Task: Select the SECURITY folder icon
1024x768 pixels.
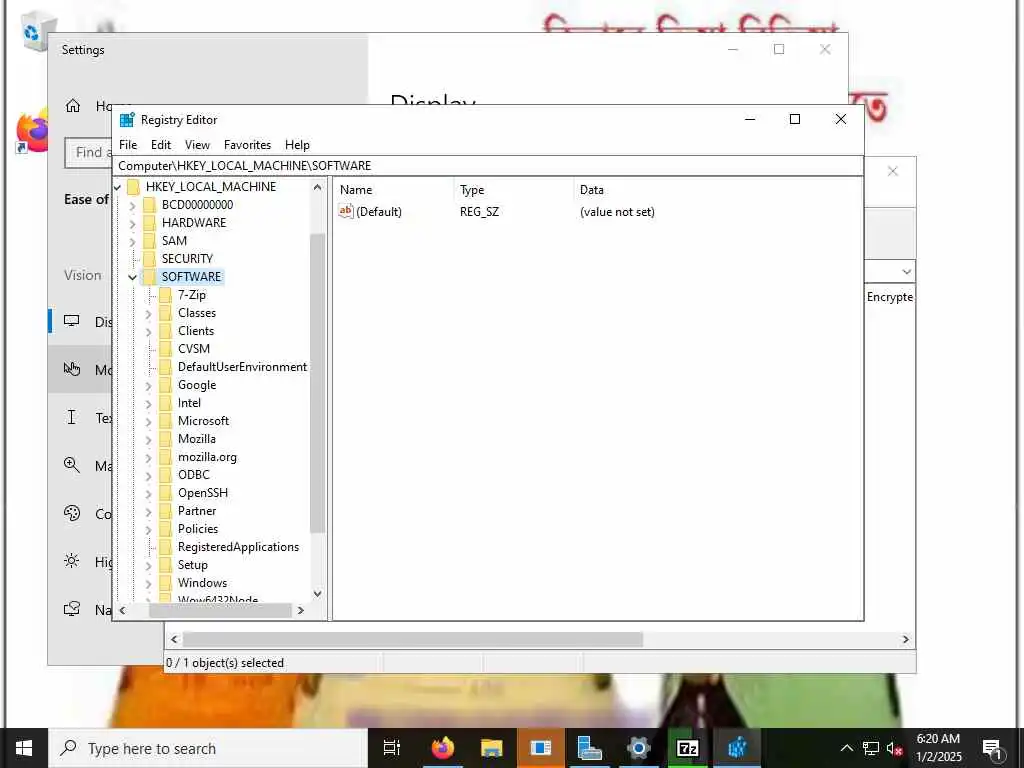Action: pos(150,259)
